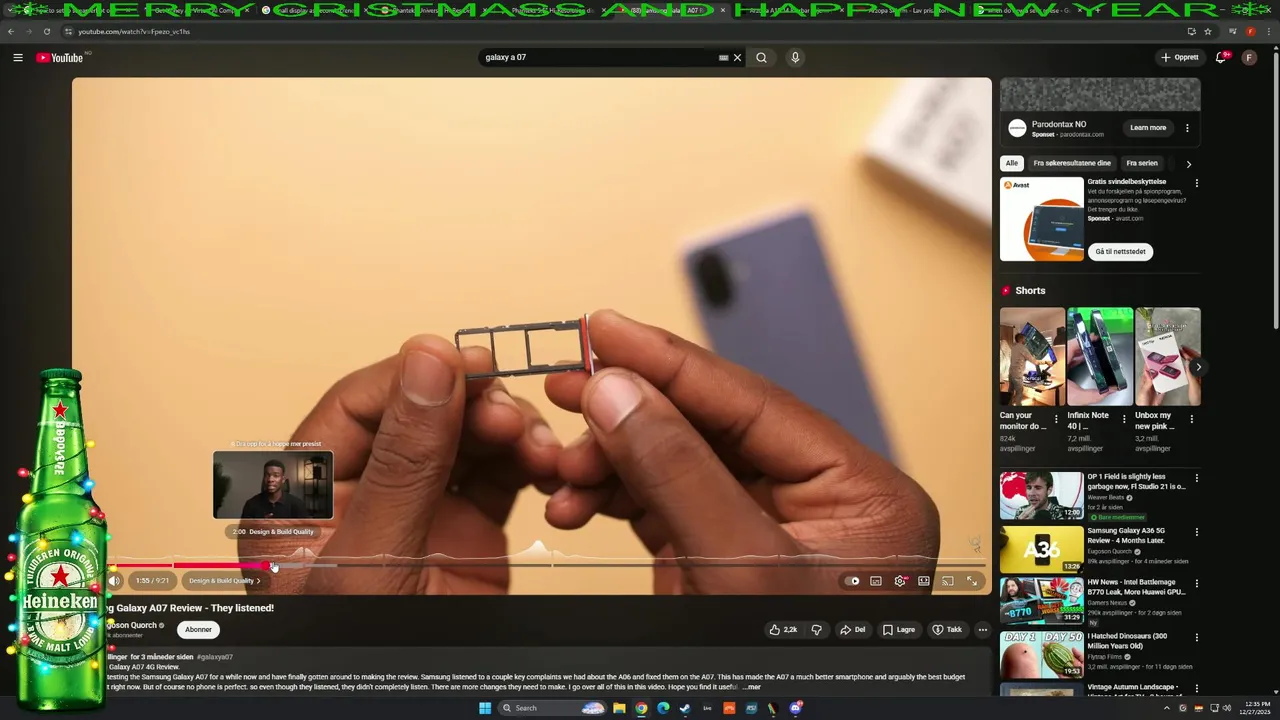Open the Design & Build Quality chapter list
Image resolution: width=1280 pixels, height=720 pixels.
click(x=224, y=581)
